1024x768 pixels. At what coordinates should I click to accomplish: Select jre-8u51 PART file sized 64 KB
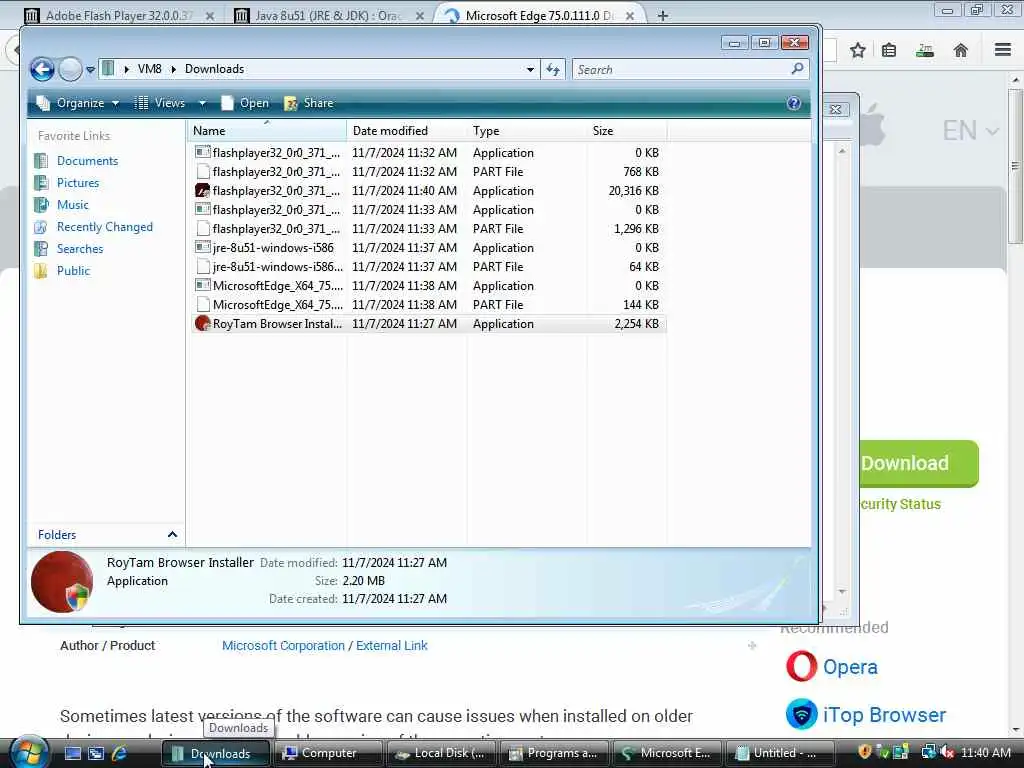428,266
